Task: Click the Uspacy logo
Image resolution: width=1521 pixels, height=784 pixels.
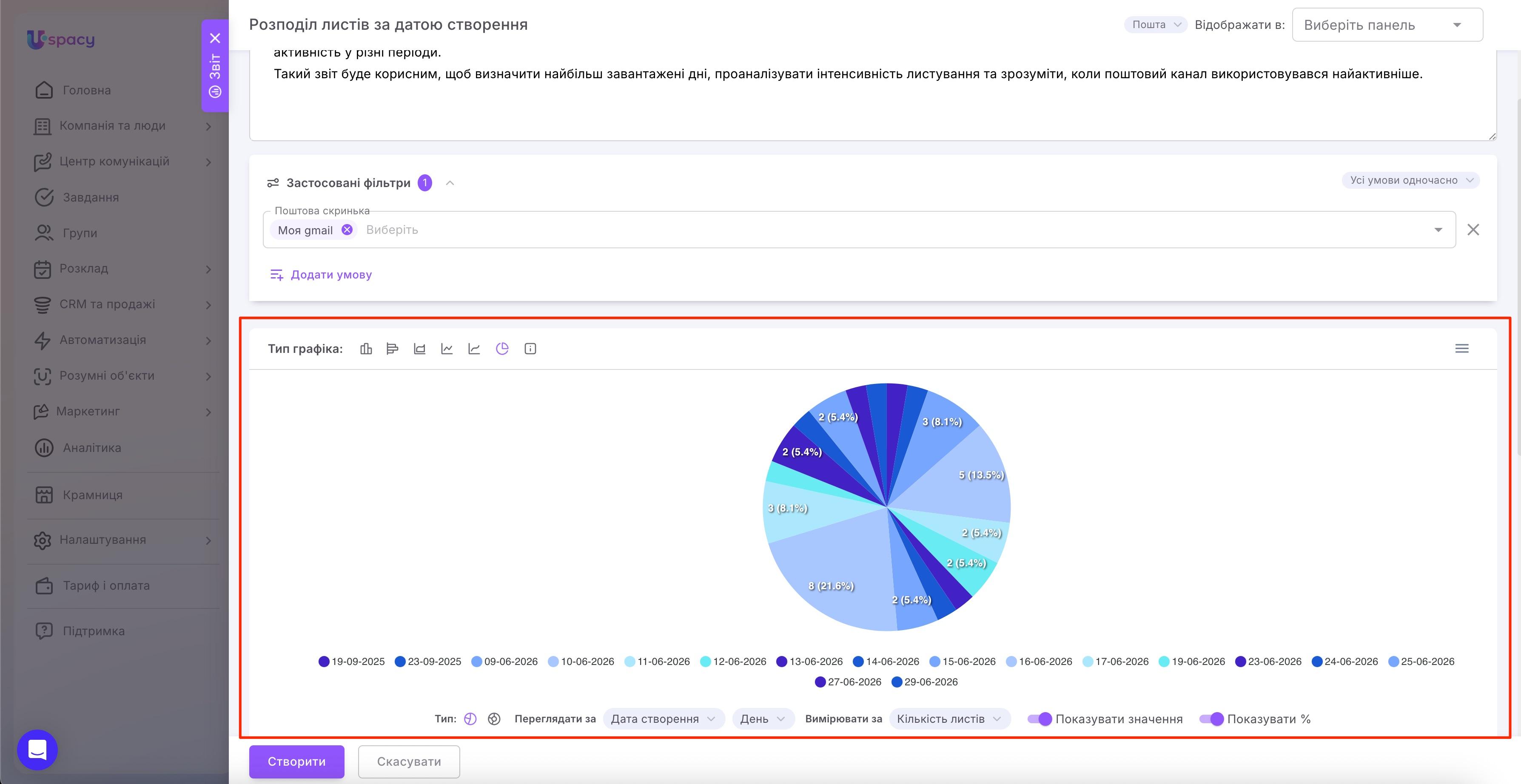Action: click(x=61, y=39)
